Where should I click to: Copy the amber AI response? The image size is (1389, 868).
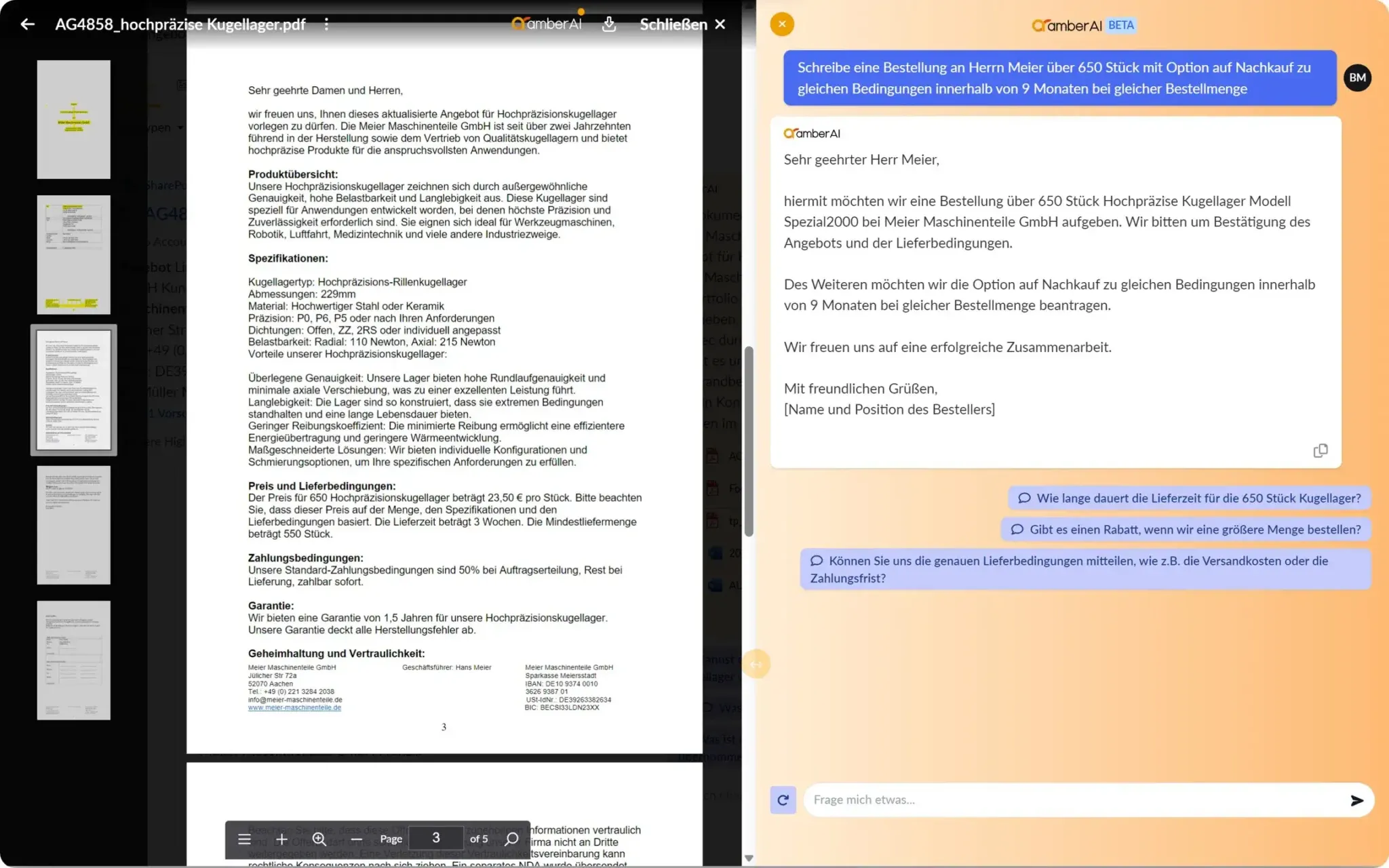point(1320,450)
